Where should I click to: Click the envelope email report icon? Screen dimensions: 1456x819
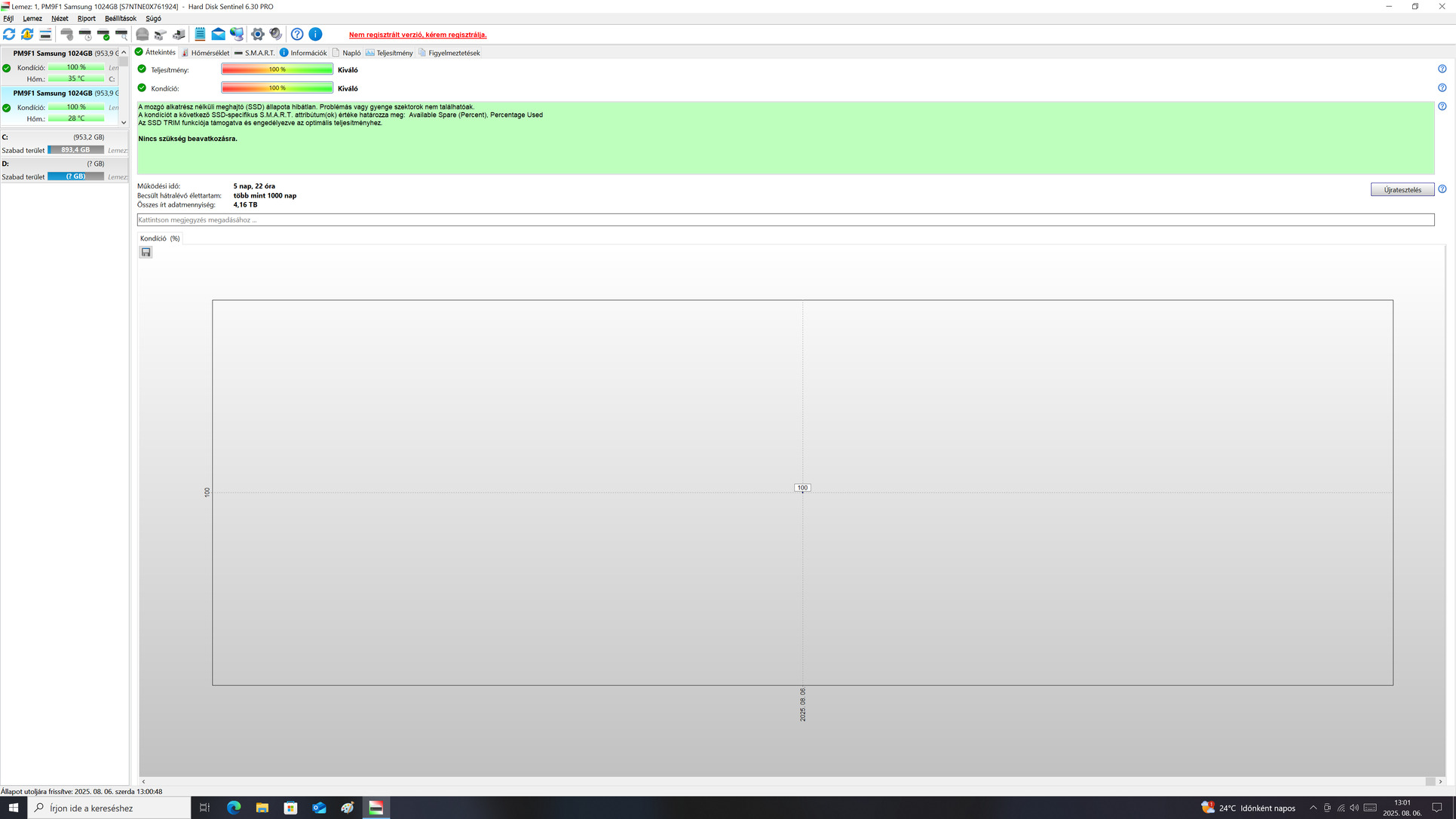pos(218,35)
